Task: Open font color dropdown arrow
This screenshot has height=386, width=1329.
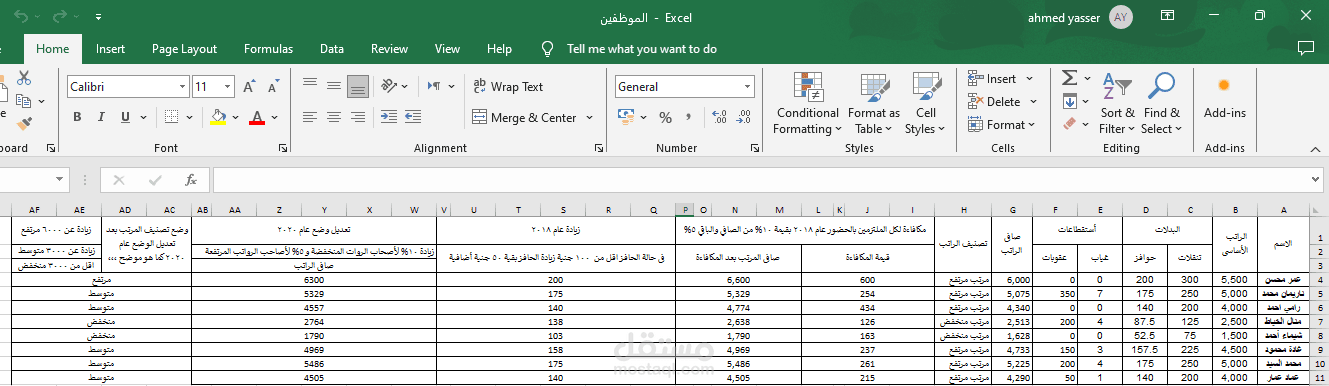Action: pyautogui.click(x=275, y=118)
